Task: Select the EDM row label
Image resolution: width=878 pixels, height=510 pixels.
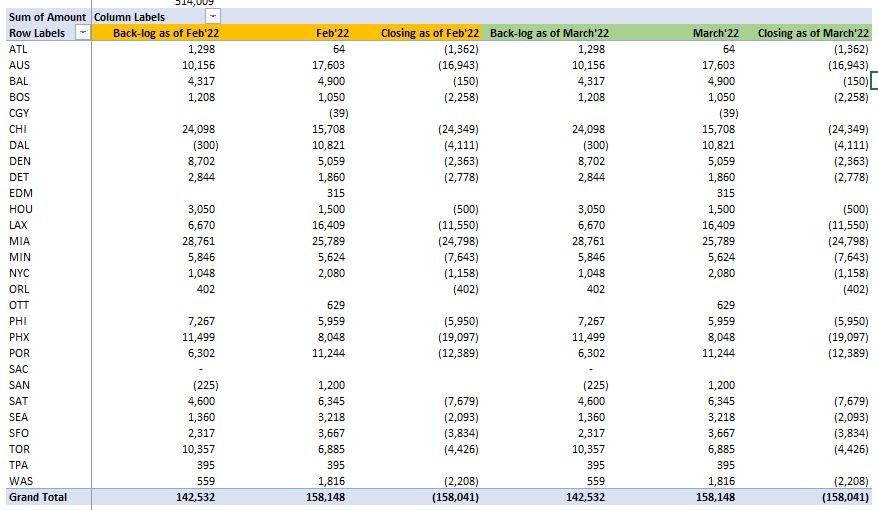Action: [21, 193]
